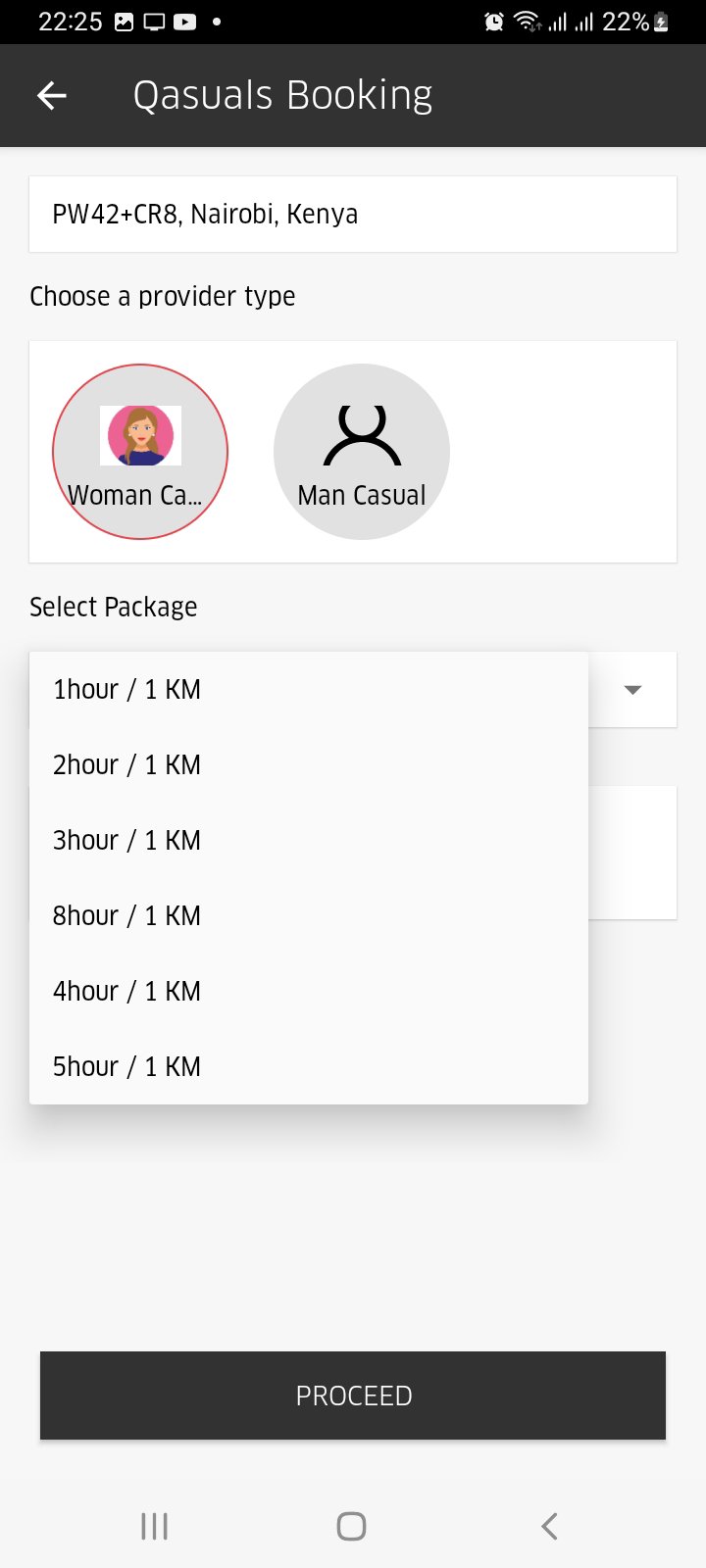This screenshot has width=706, height=1568.
Task: Tap the back arrow in header
Action: tap(52, 95)
